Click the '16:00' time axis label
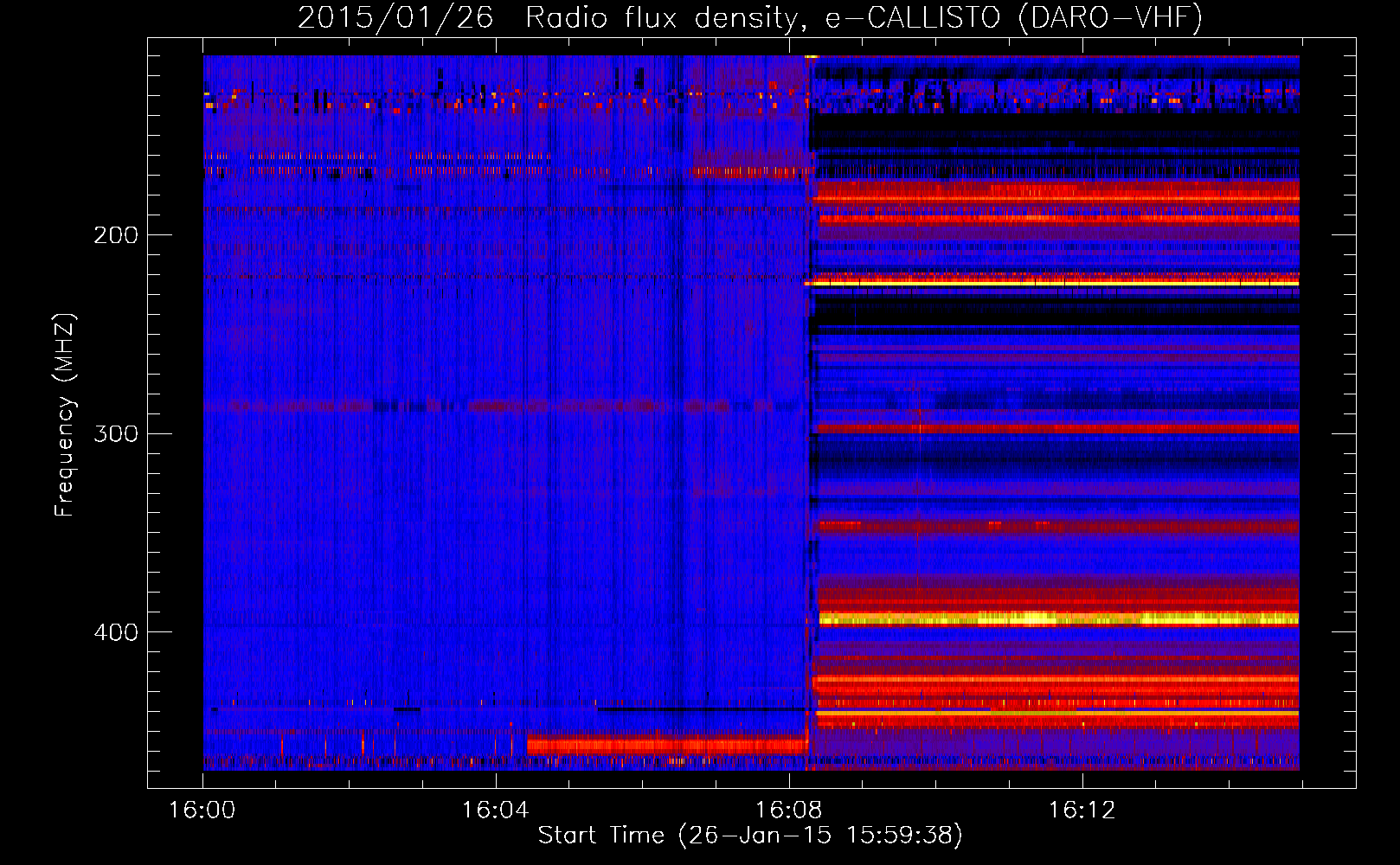 click(x=202, y=811)
